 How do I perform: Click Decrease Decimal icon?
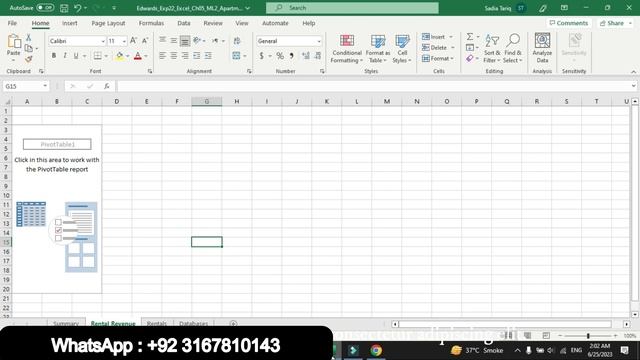(318, 56)
